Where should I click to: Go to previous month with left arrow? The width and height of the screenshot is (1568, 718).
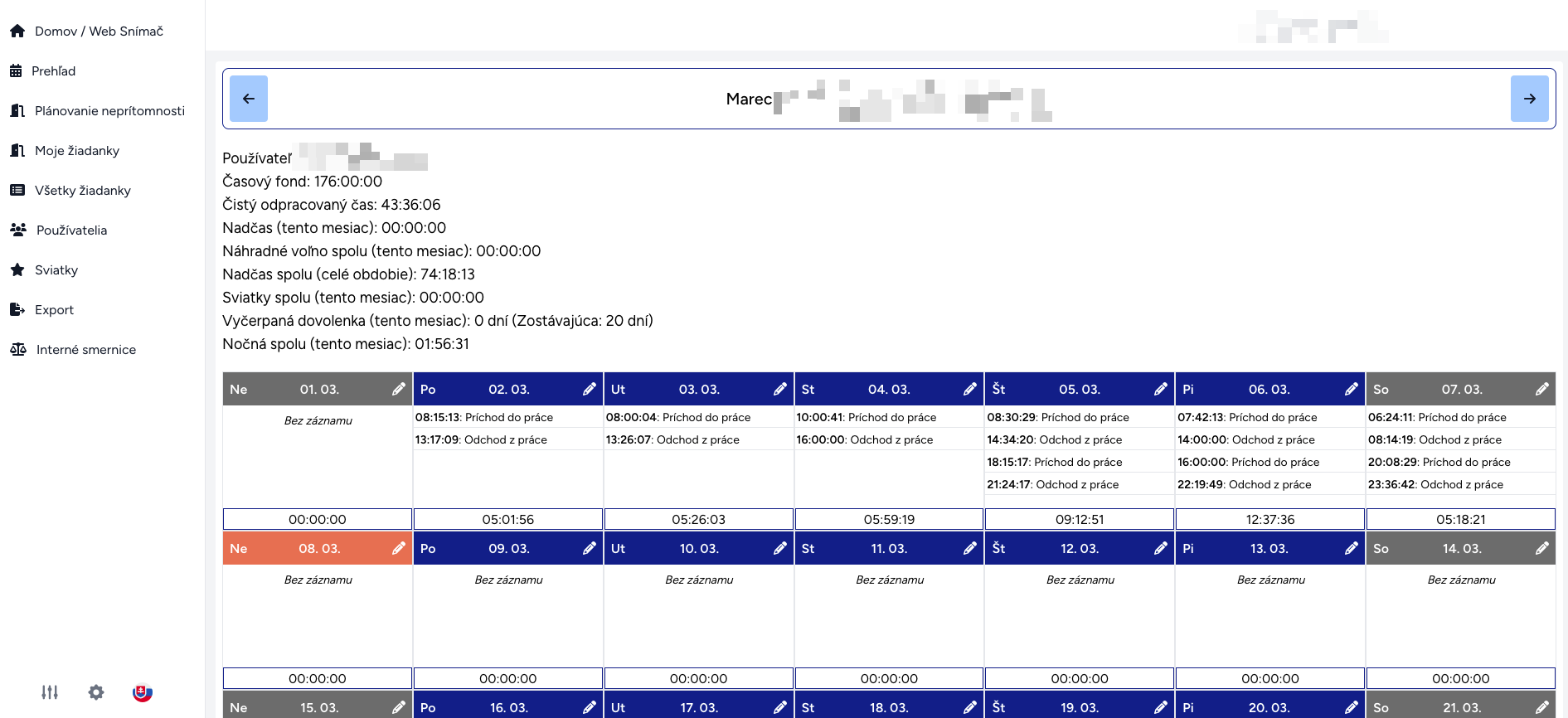click(249, 99)
